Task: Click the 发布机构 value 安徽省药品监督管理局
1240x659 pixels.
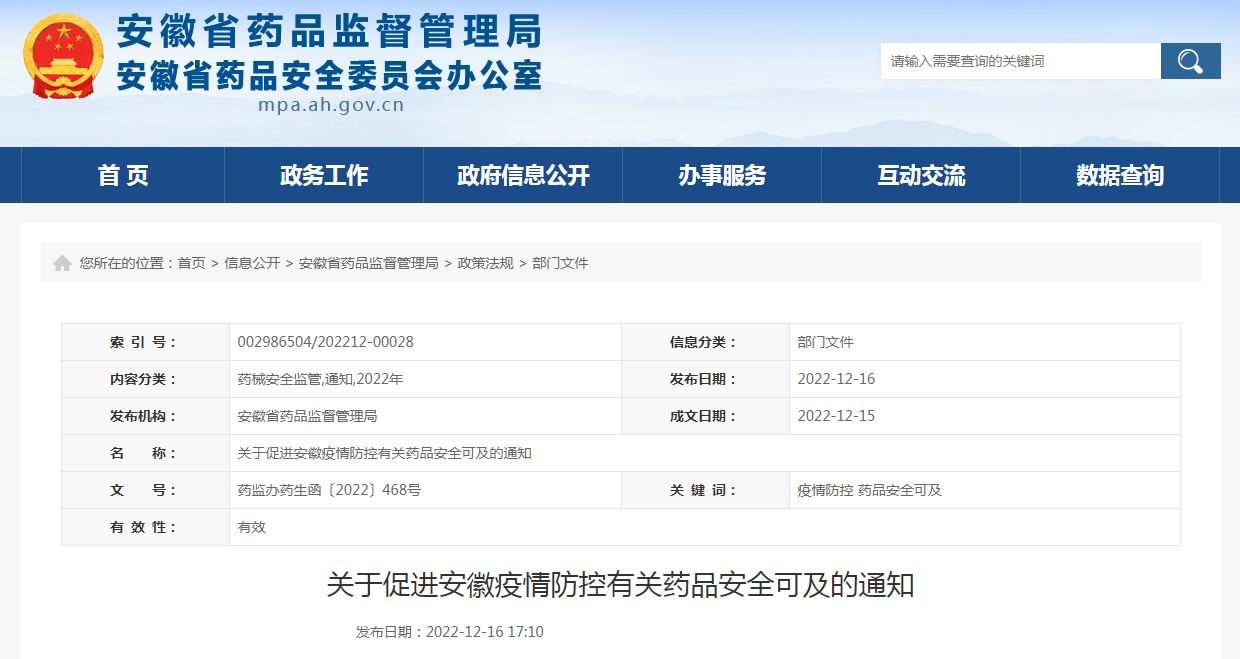Action: (x=307, y=416)
